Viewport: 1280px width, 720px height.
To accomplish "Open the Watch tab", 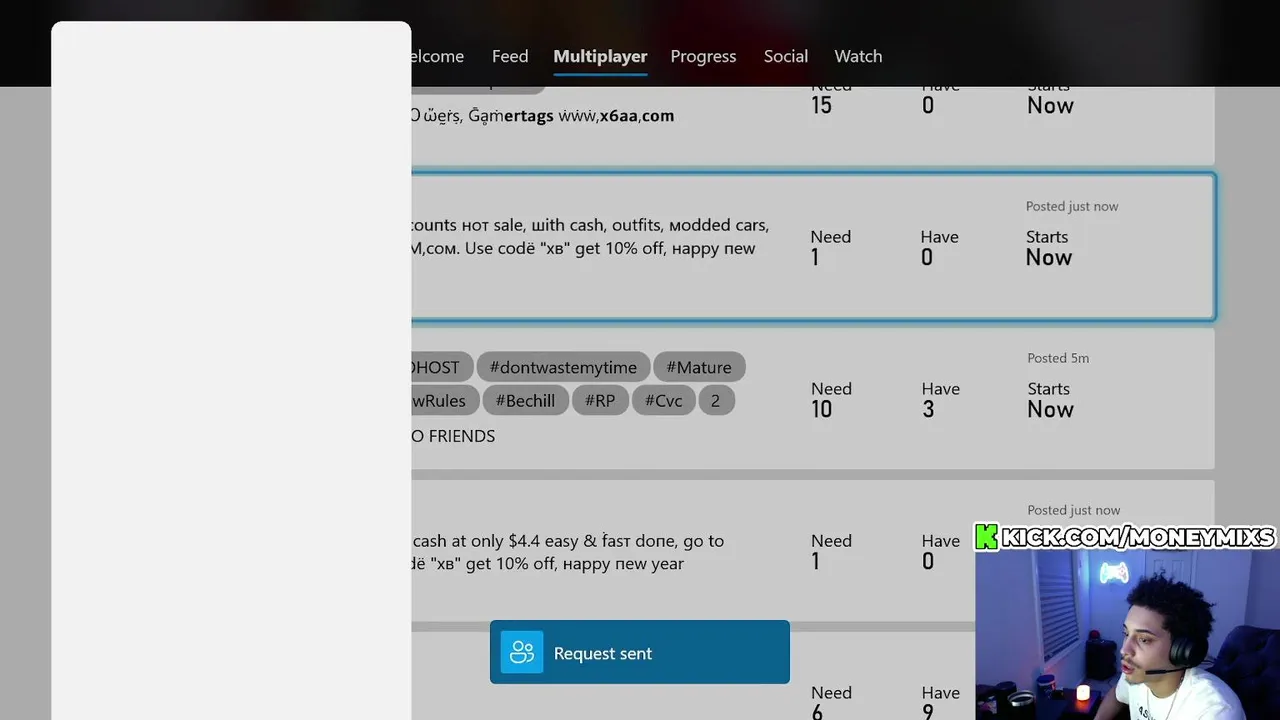I will 858,56.
